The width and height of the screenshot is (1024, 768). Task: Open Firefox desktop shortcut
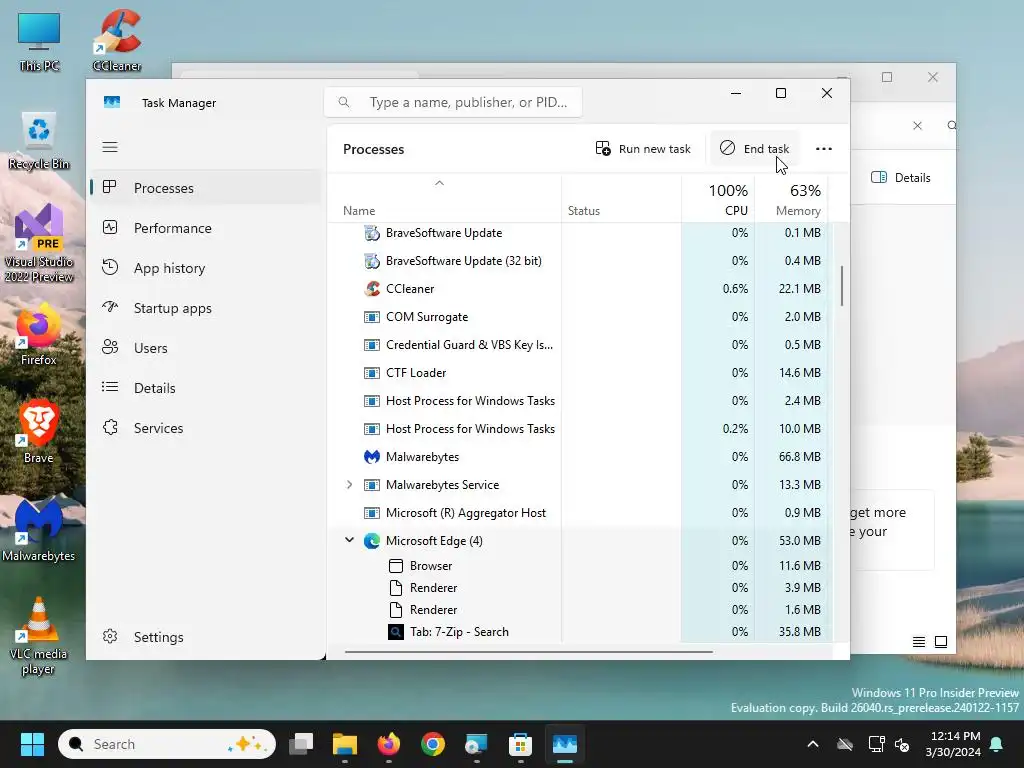[39, 334]
